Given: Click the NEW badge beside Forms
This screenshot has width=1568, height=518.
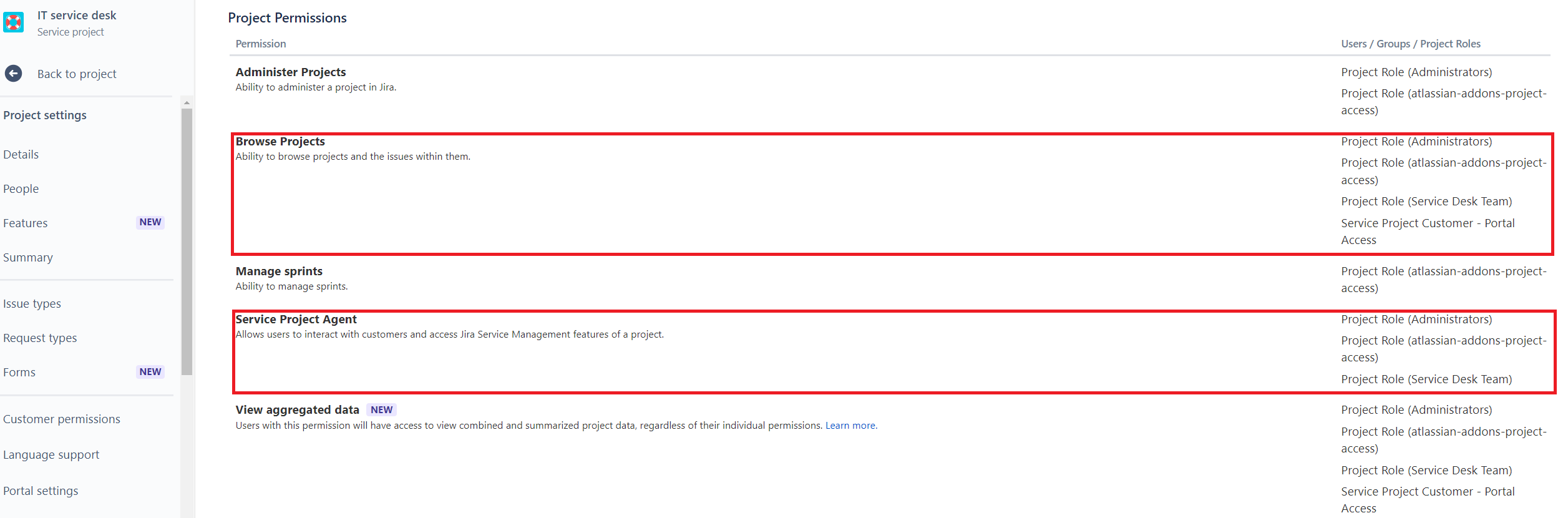Looking at the screenshot, I should [150, 372].
